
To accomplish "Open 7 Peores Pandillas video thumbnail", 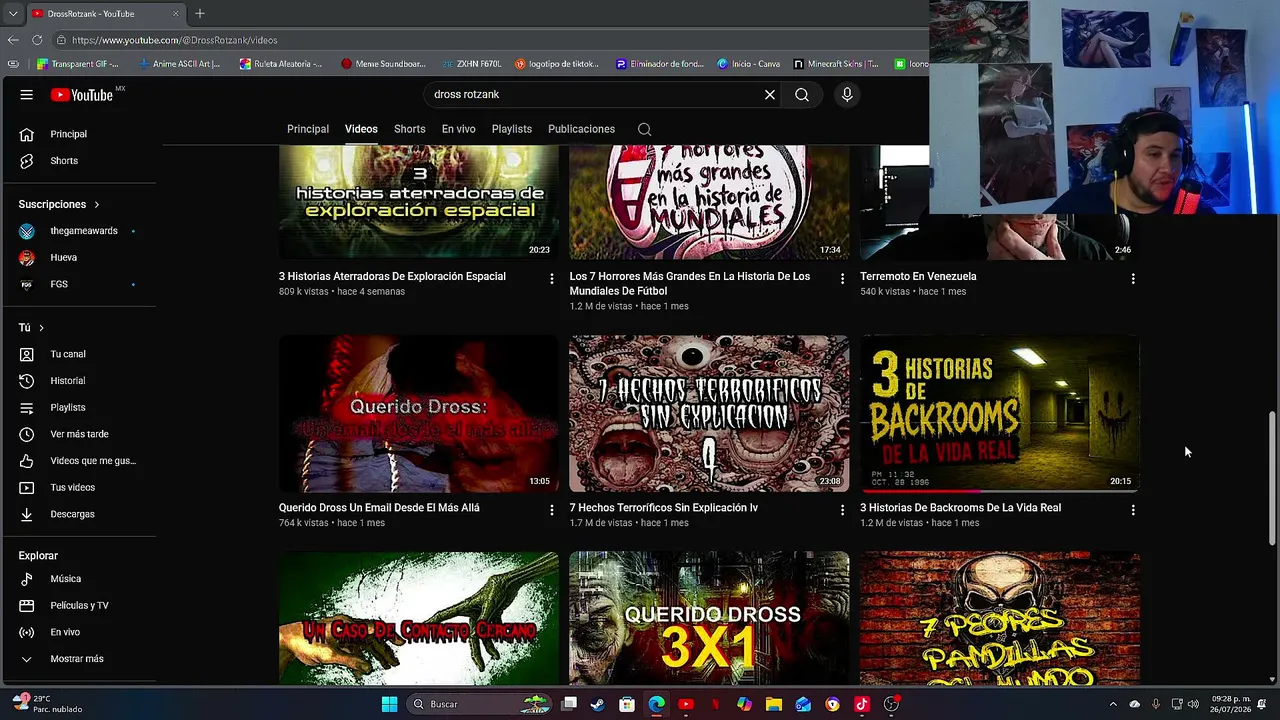I will coord(1000,618).
